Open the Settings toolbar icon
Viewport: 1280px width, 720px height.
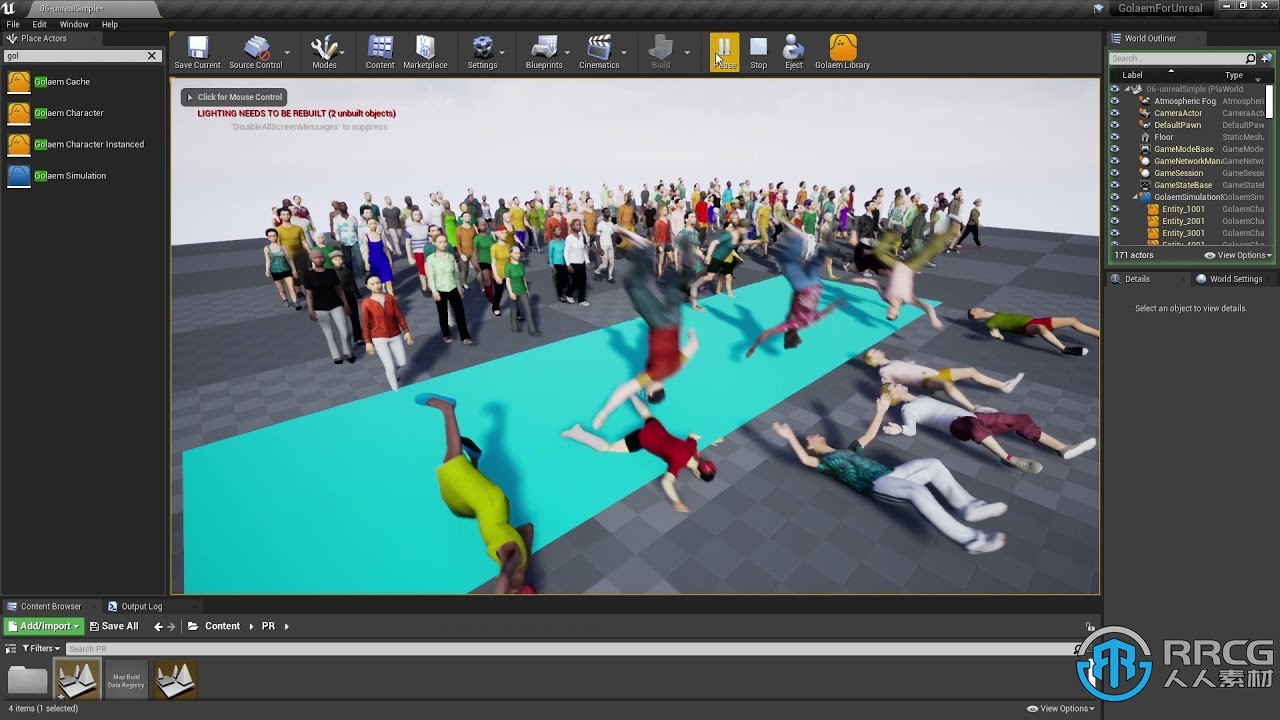coord(482,52)
